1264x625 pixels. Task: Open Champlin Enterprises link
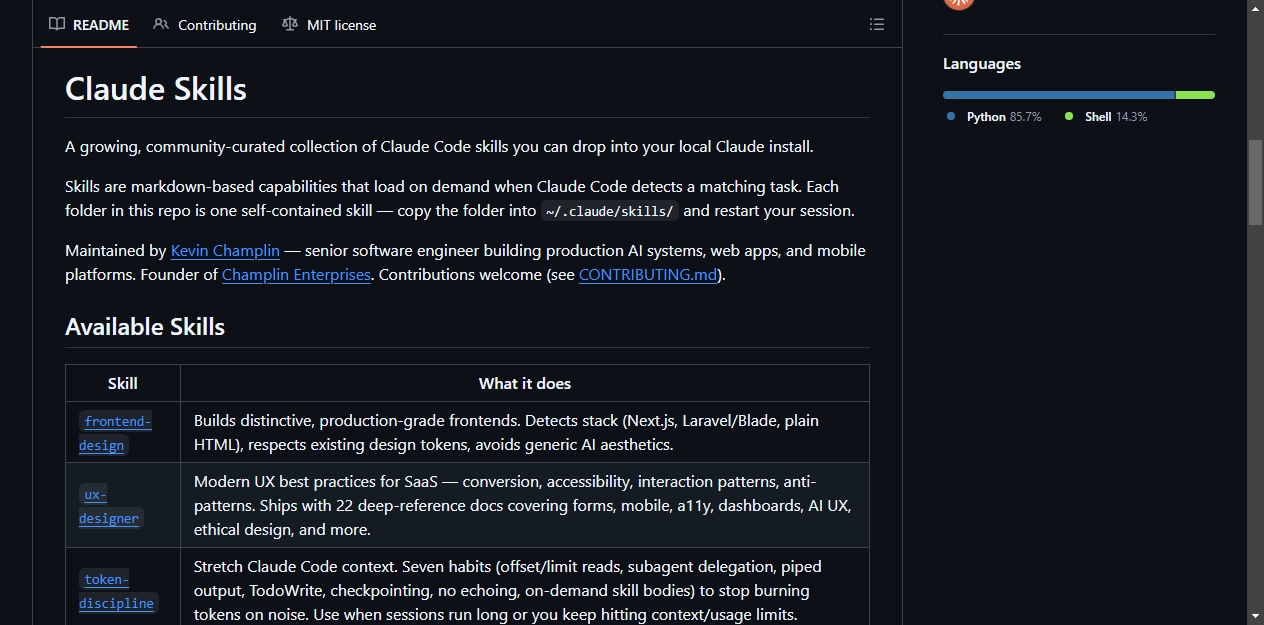296,274
